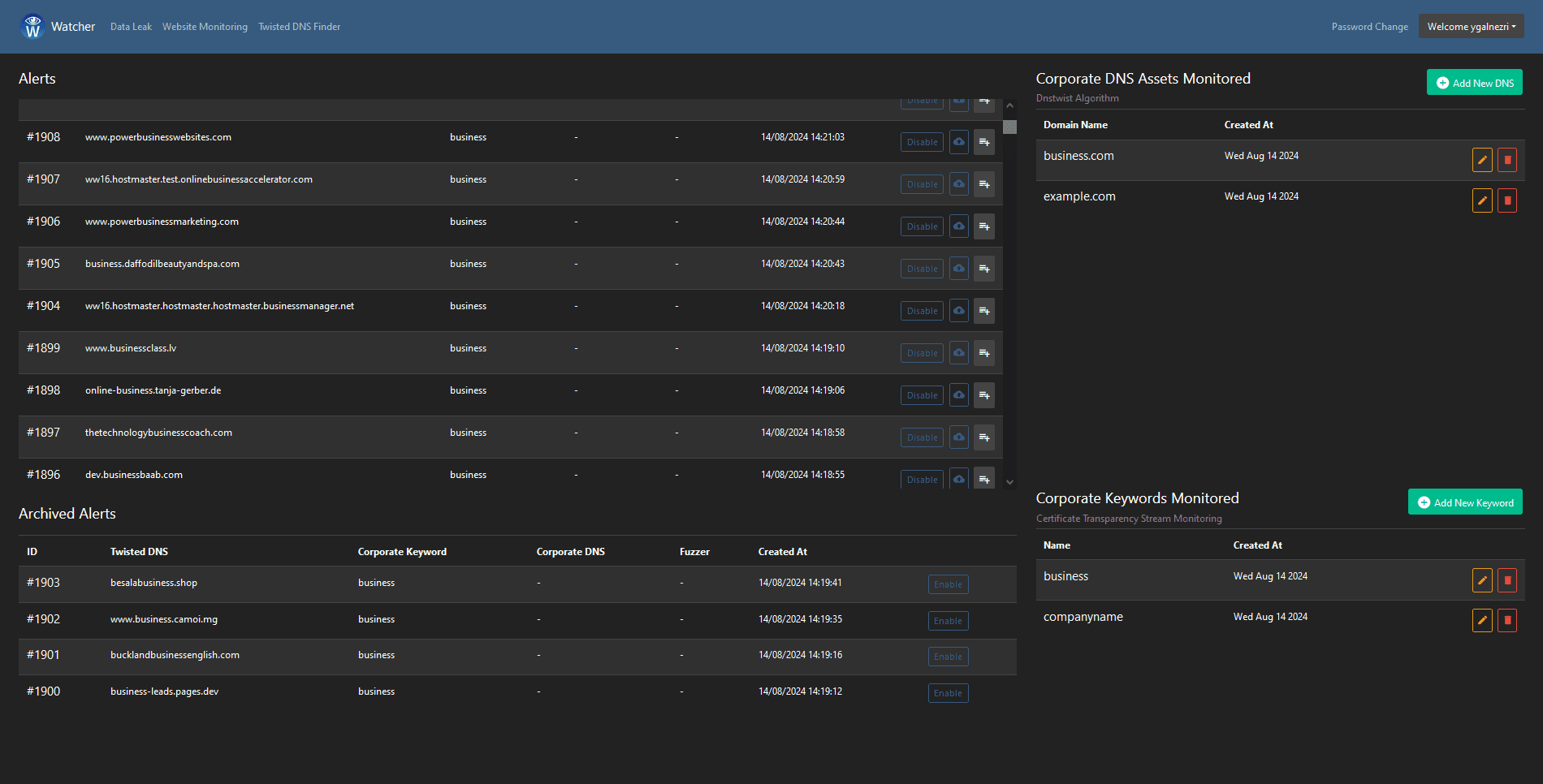Disable alert #1898
Viewport: 1543px width, 784px height.
(x=922, y=395)
